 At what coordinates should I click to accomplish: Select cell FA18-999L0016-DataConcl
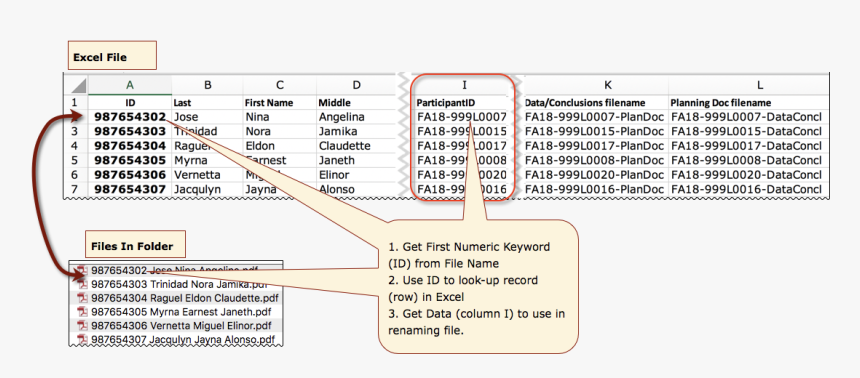[748, 190]
